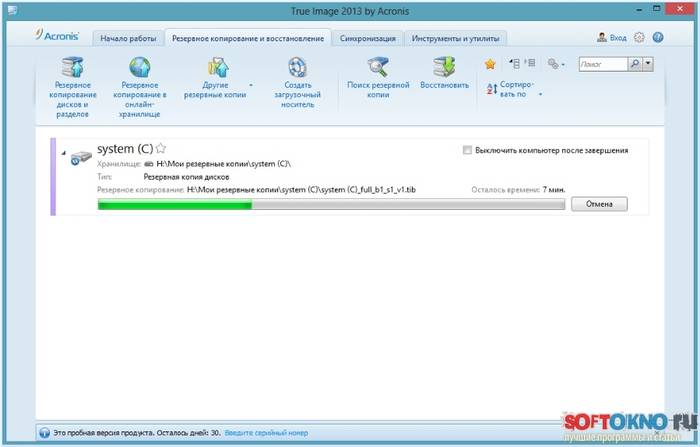Click remaining time 7 мин. text
Image resolution: width=700 pixels, height=447 pixels.
[x=554, y=190]
